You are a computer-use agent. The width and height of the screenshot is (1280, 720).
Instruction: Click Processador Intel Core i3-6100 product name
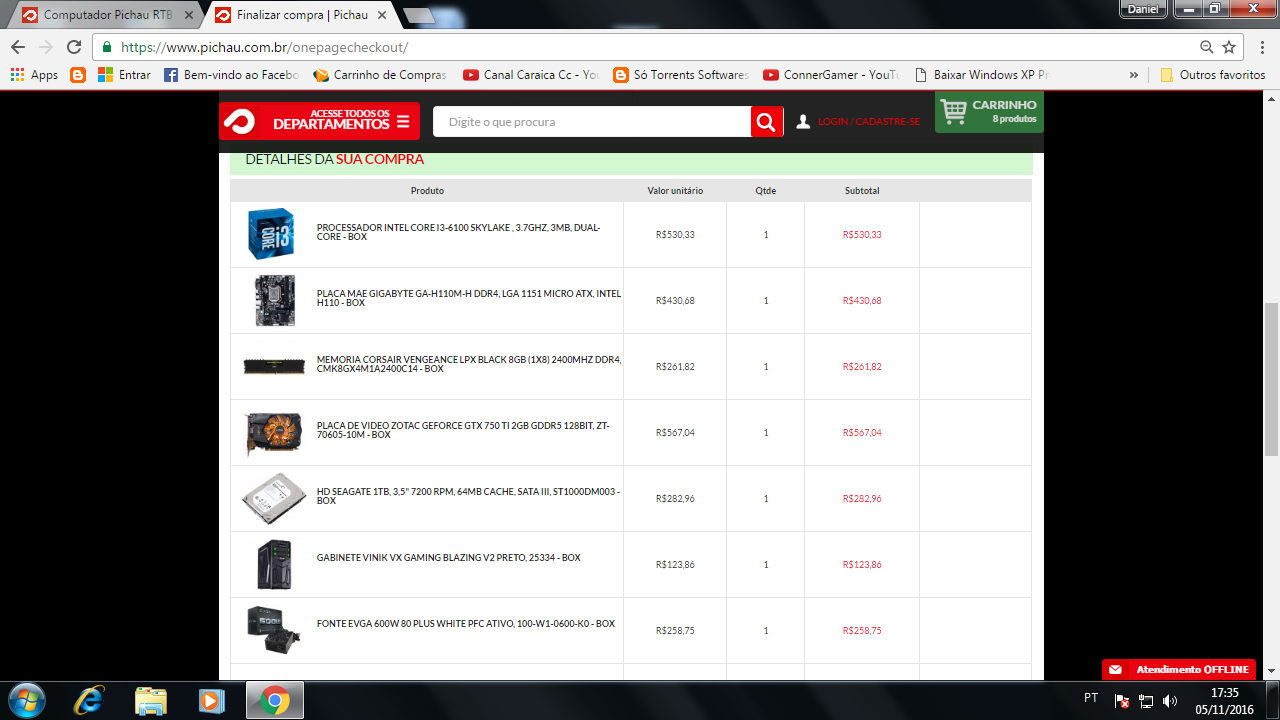(458, 232)
